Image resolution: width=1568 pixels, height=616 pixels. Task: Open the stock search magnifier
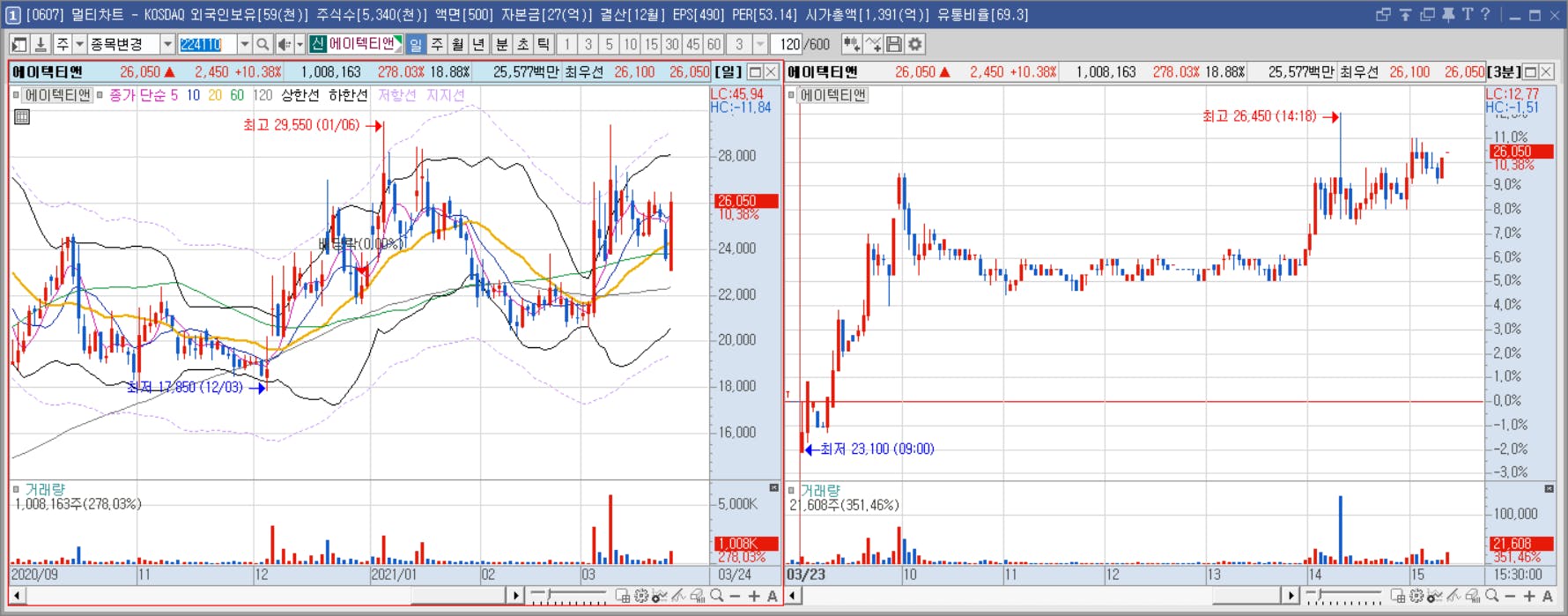click(263, 44)
